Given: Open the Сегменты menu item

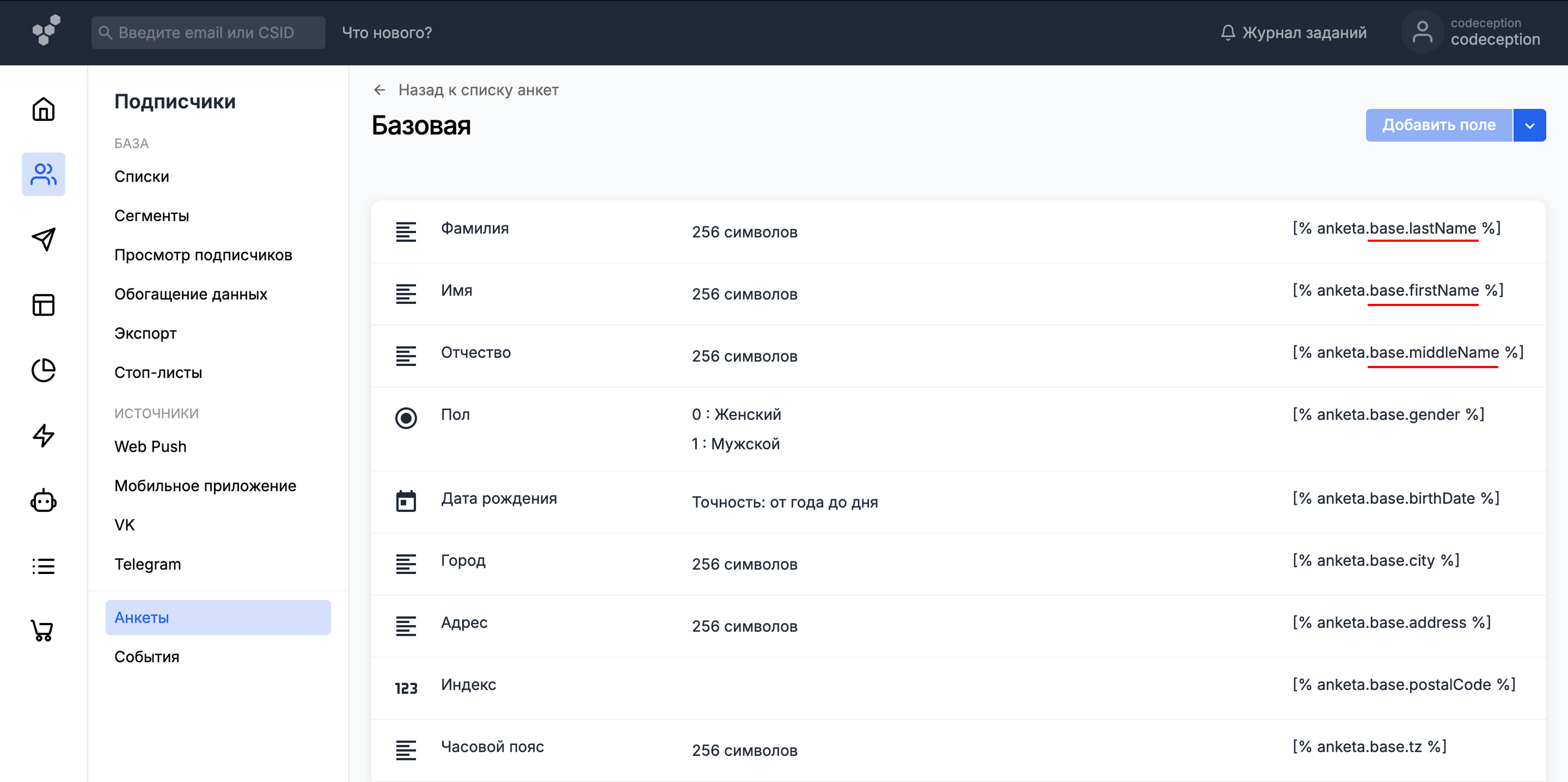Looking at the screenshot, I should (151, 216).
